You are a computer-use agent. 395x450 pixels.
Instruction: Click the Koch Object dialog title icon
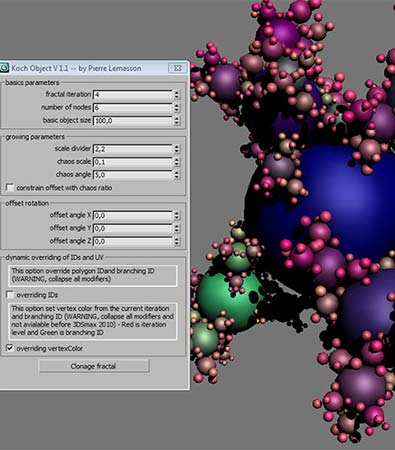click(x=4, y=68)
